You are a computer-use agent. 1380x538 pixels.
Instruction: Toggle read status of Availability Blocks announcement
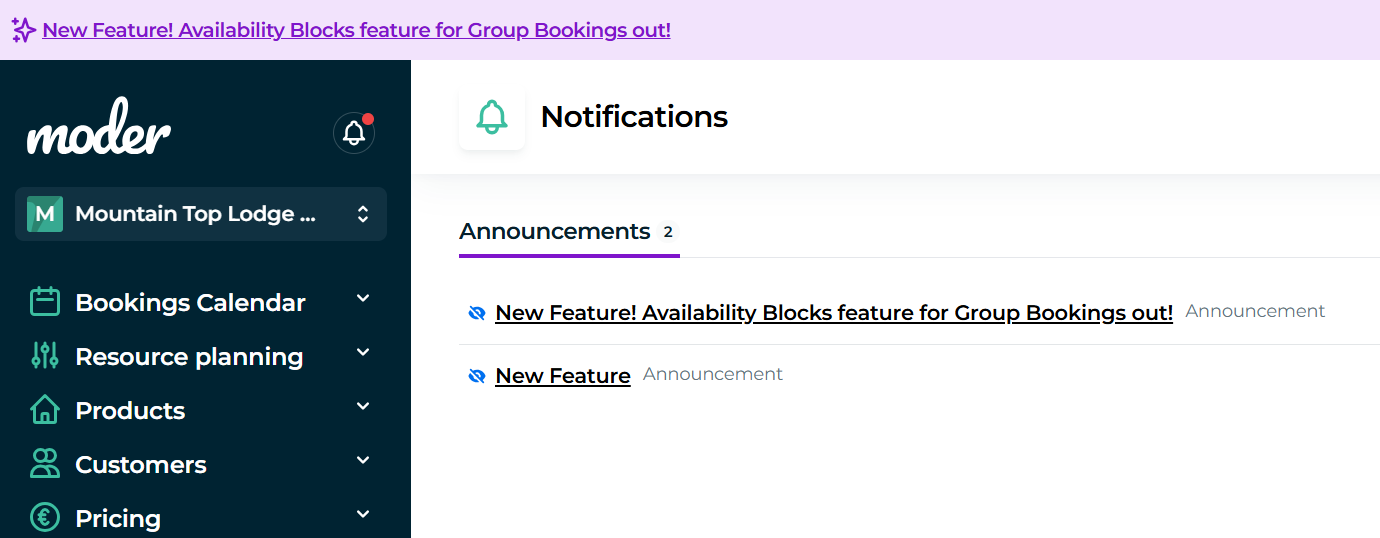tap(477, 313)
